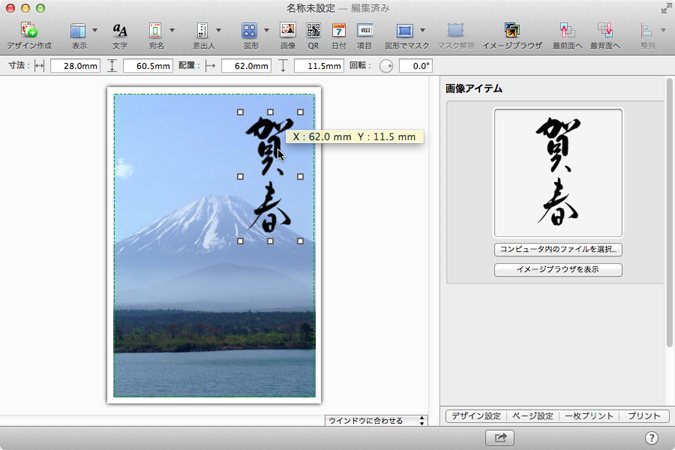Viewport: 675px width, 450px height.
Task: Send object to back with 最背面へ
Action: point(606,31)
